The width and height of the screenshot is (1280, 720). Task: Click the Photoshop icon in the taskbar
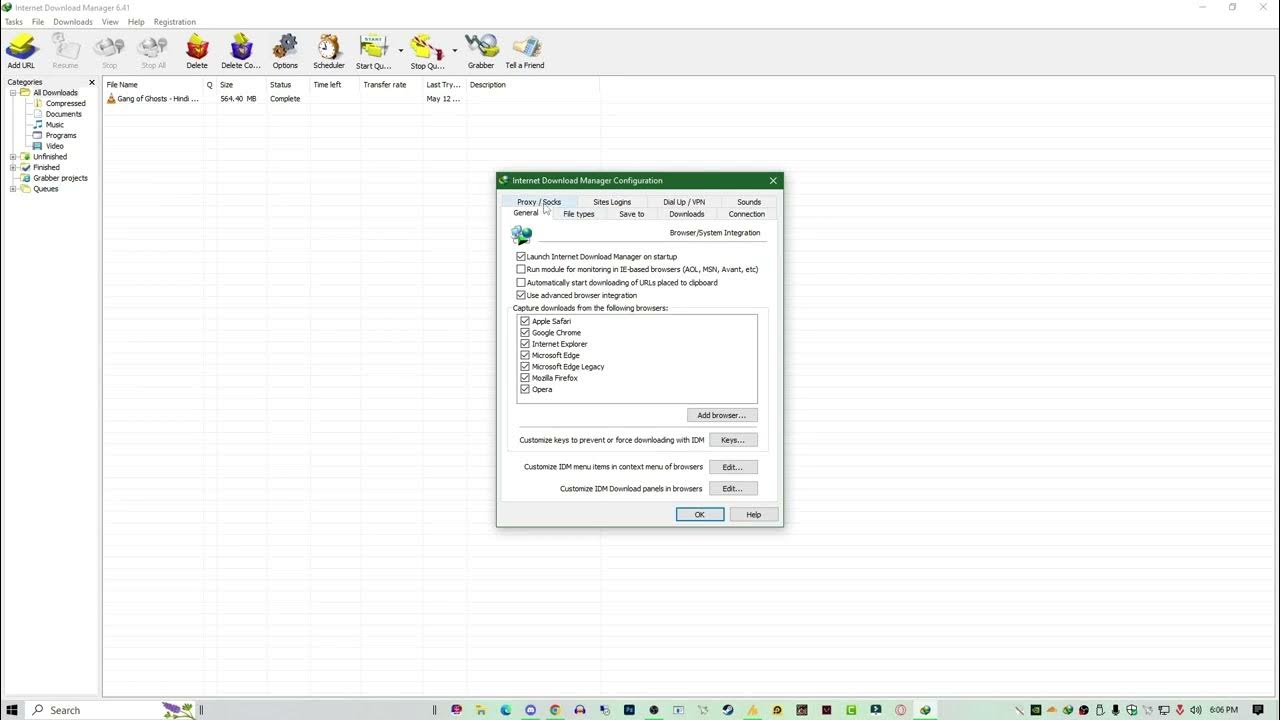click(629, 710)
